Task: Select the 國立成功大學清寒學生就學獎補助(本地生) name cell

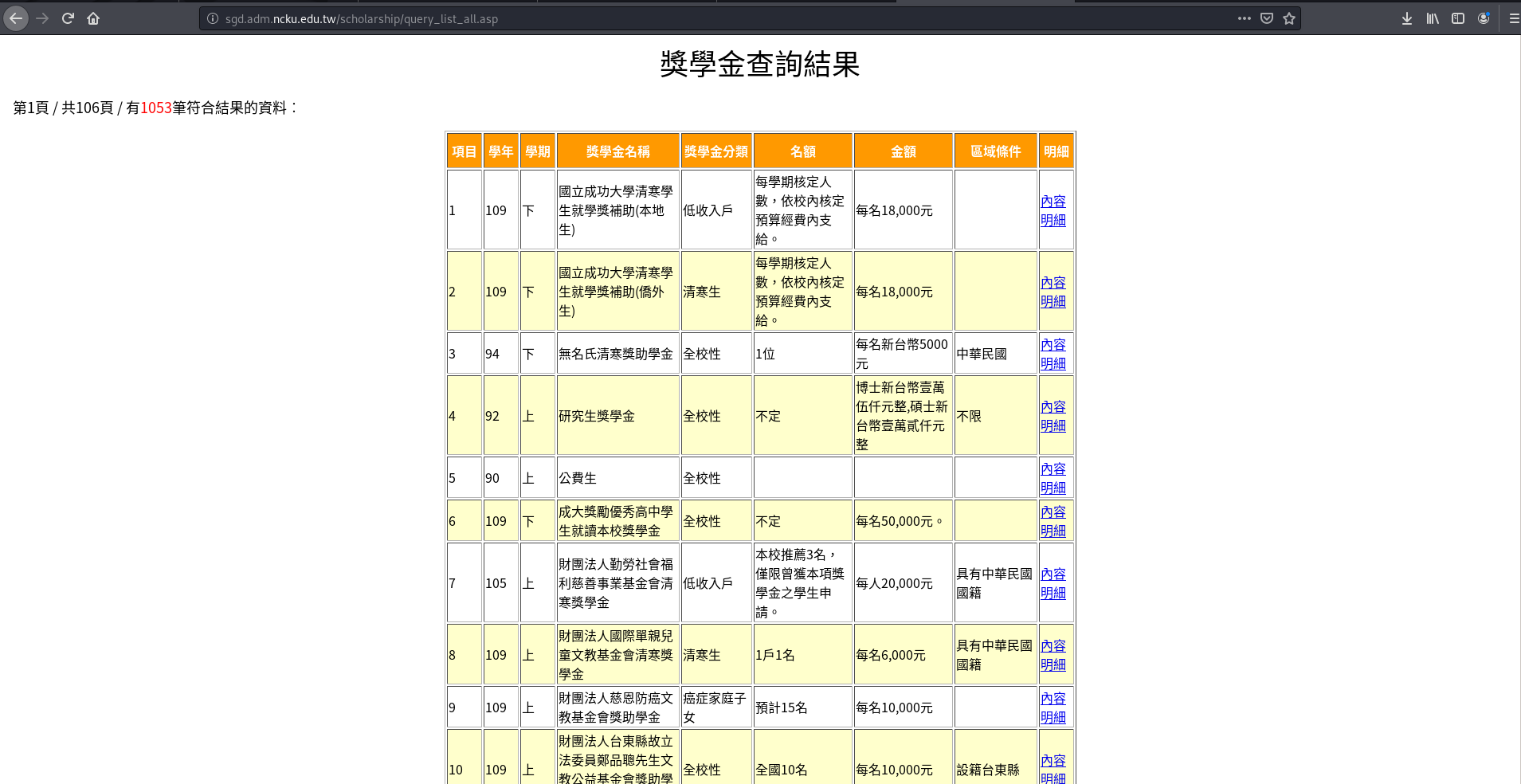Action: tap(618, 210)
